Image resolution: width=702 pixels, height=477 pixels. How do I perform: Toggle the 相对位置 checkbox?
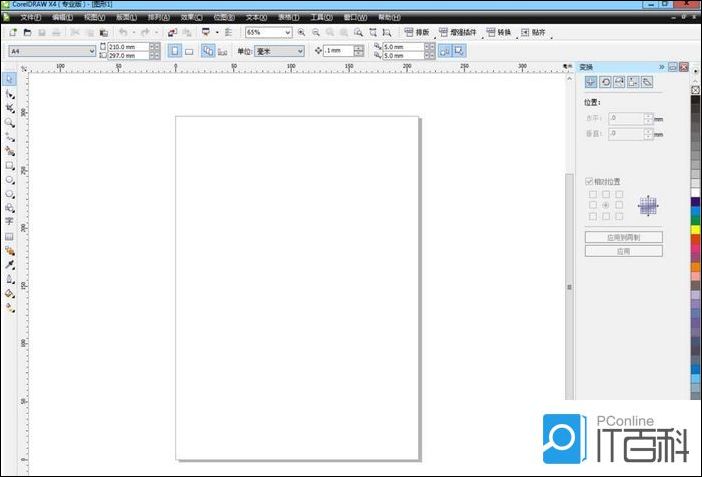tap(590, 181)
